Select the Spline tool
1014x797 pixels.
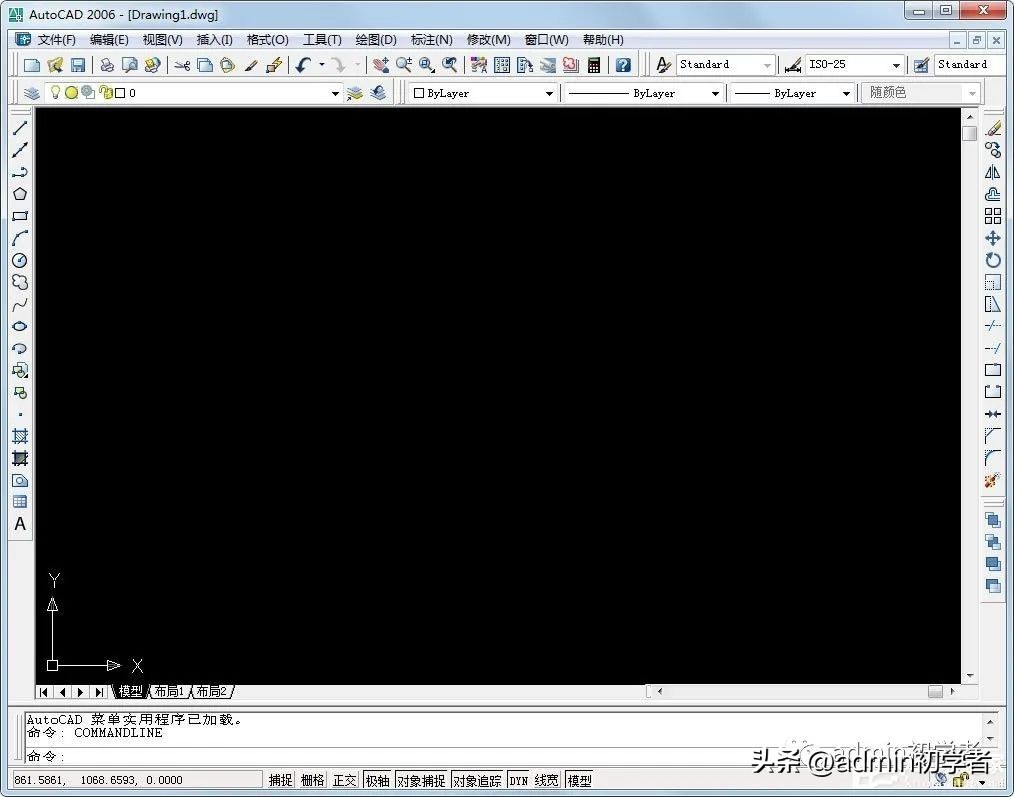coord(21,305)
